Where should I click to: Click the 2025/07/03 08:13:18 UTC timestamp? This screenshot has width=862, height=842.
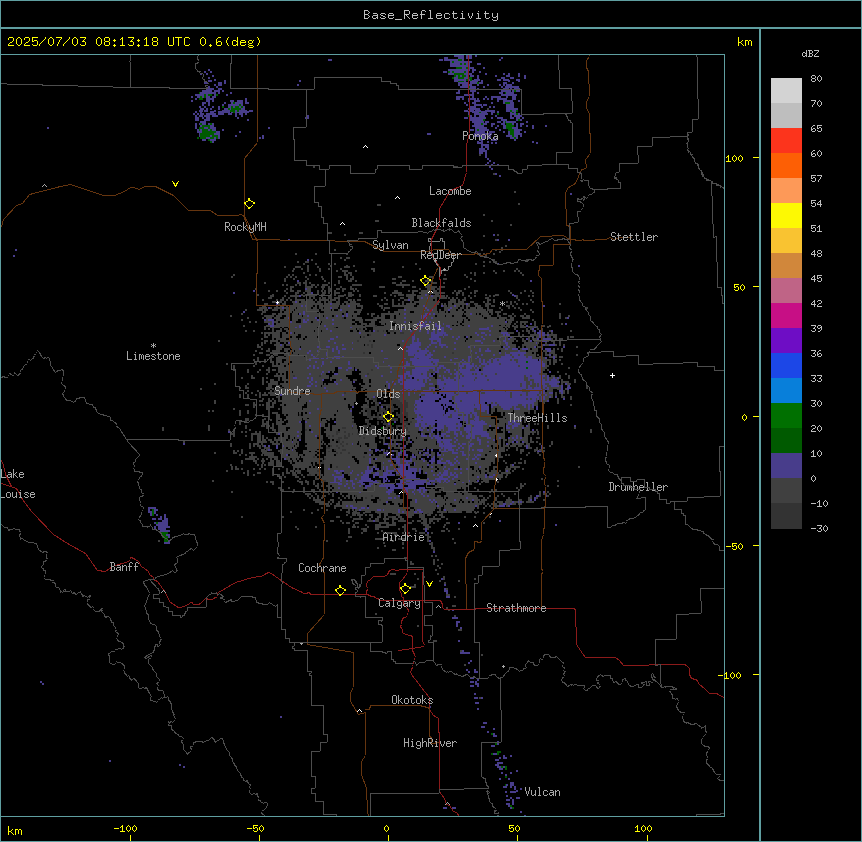[99, 42]
